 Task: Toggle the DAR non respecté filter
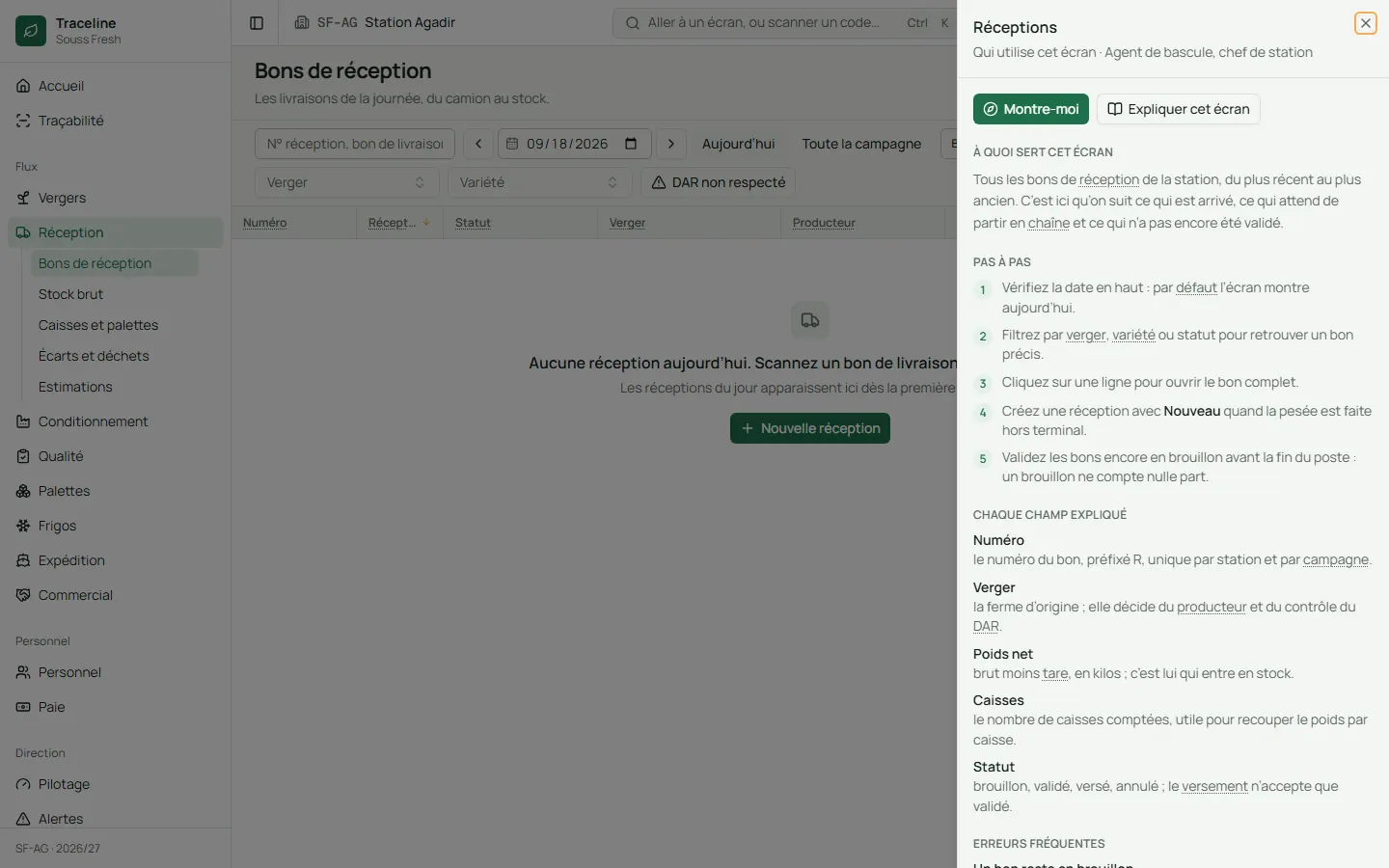coord(719,182)
